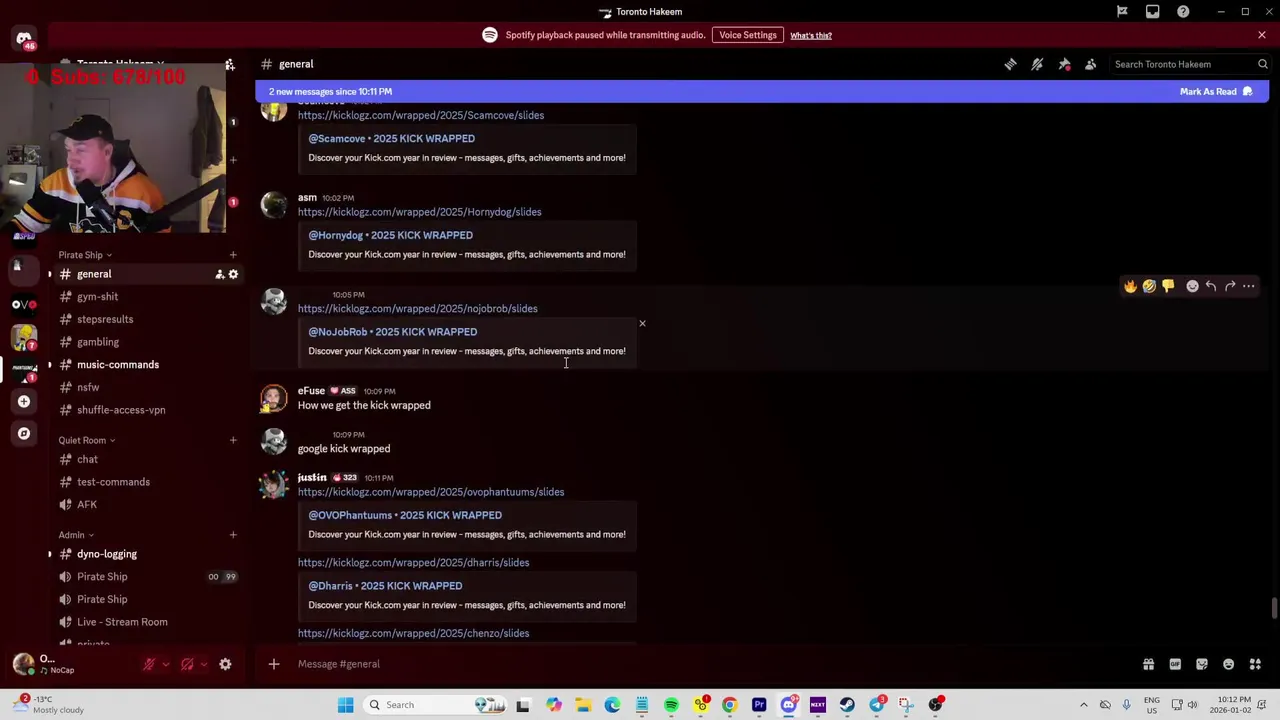1280x720 pixels.
Task: Open the gym-shit channel
Action: [97, 297]
